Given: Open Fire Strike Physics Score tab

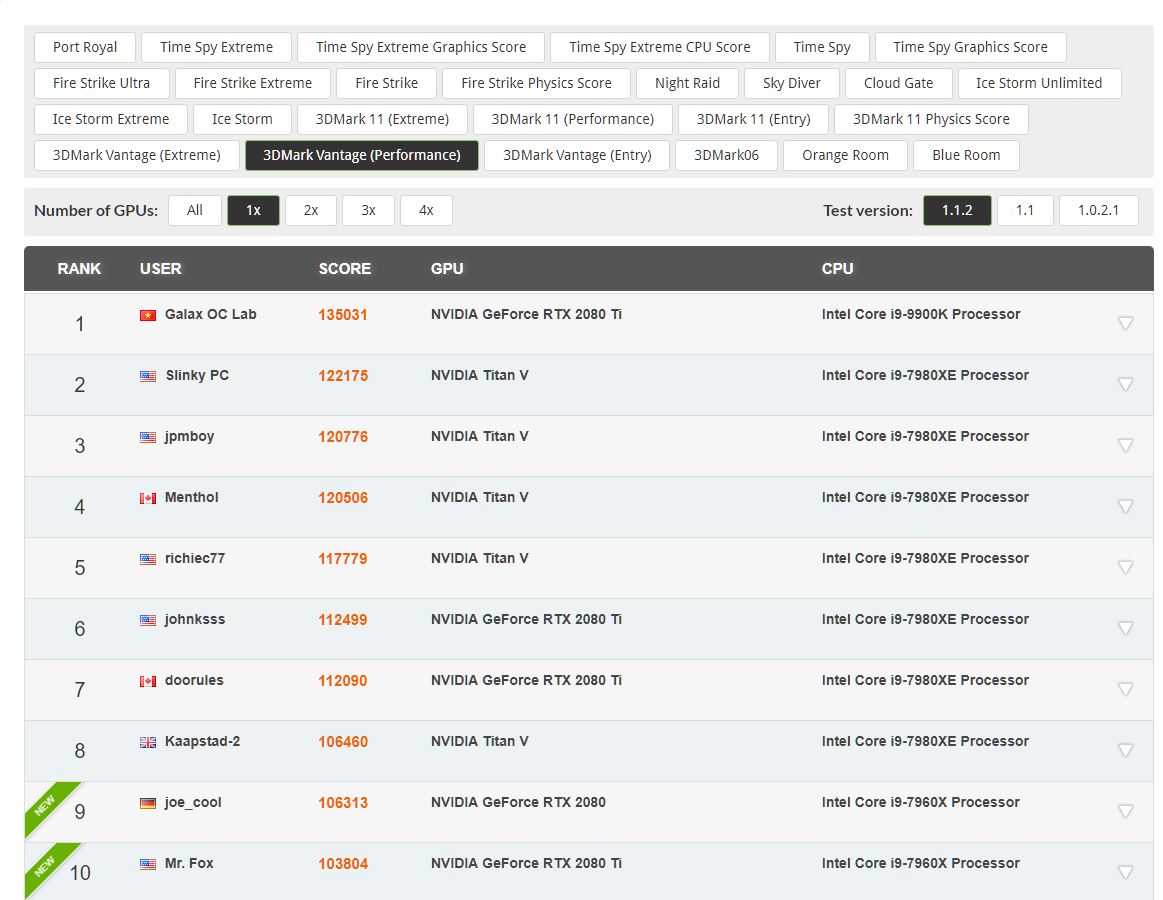Looking at the screenshot, I should 536,83.
